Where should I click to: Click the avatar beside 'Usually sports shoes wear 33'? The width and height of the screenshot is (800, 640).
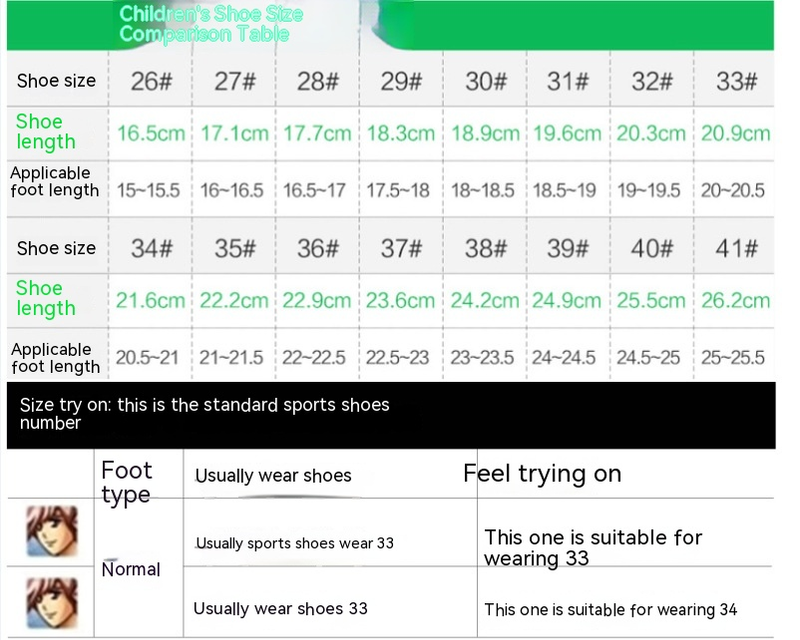[x=52, y=531]
